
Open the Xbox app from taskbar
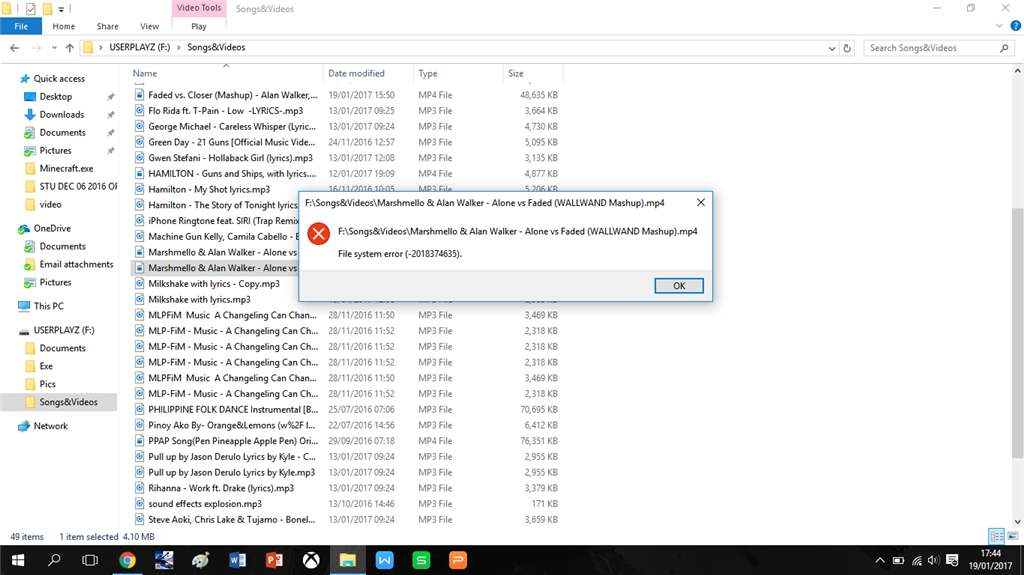311,560
